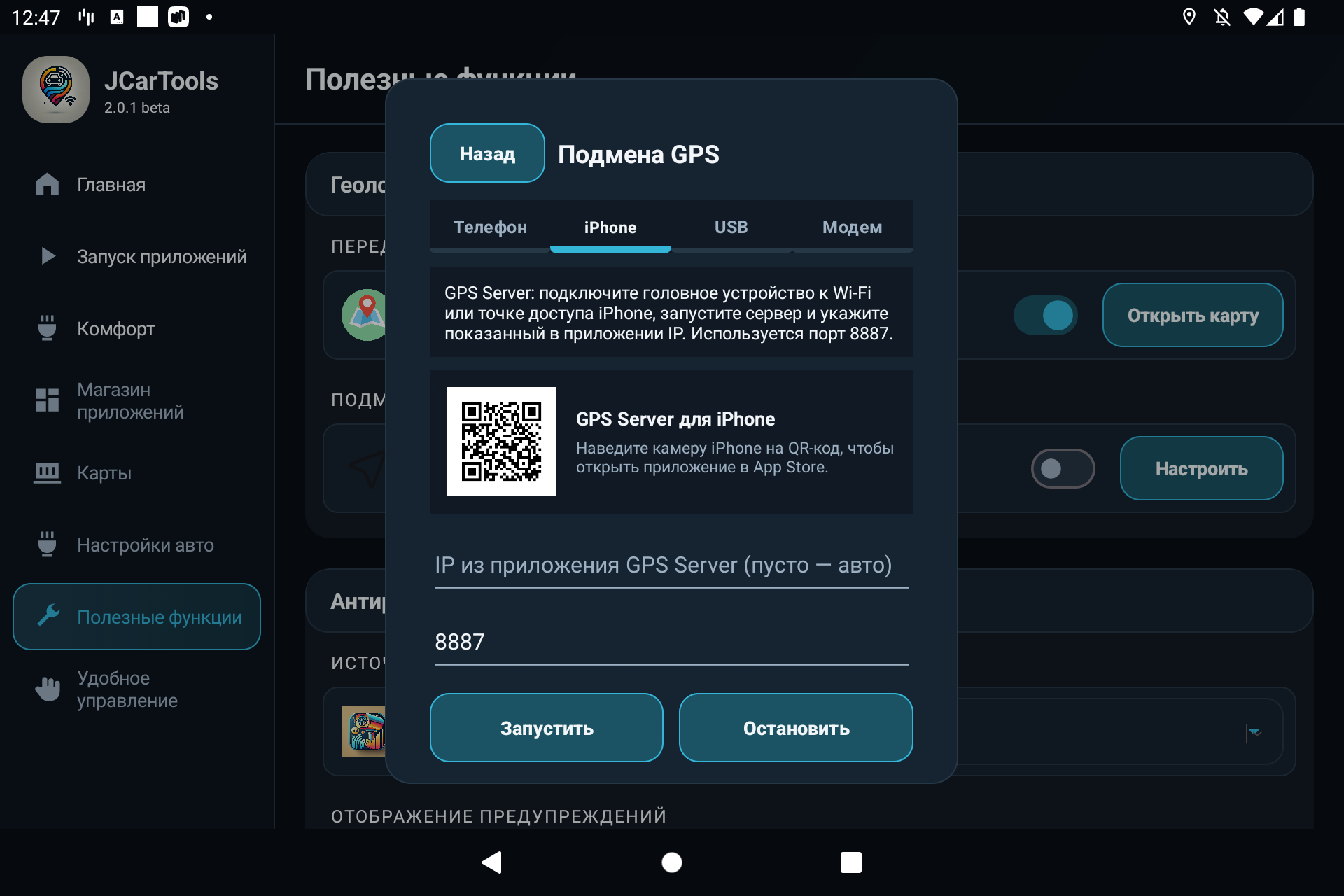This screenshot has height=896, width=1344.
Task: Click the Запустить button
Action: click(x=547, y=728)
